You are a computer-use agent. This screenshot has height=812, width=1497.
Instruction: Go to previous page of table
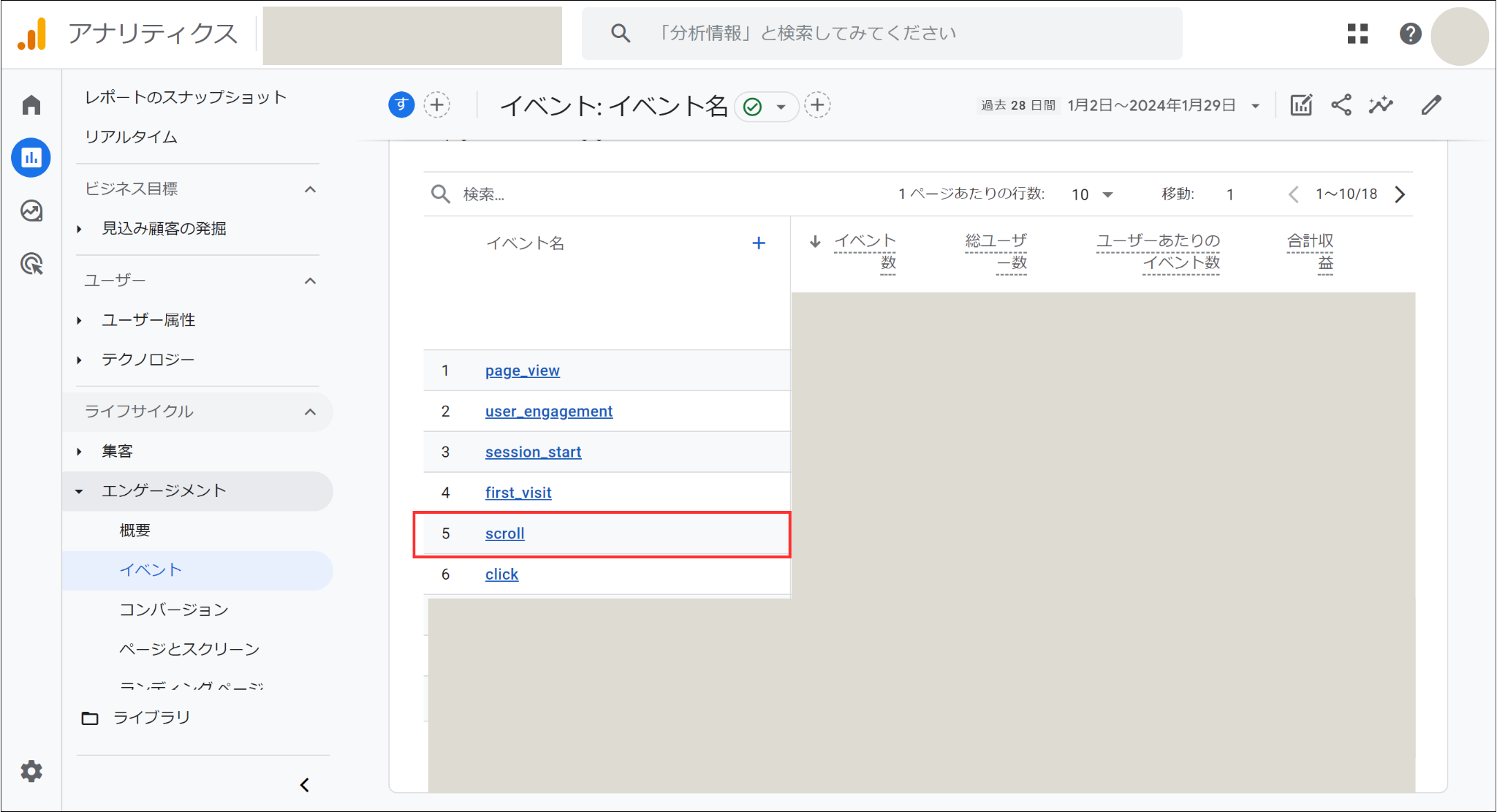pyautogui.click(x=1293, y=194)
